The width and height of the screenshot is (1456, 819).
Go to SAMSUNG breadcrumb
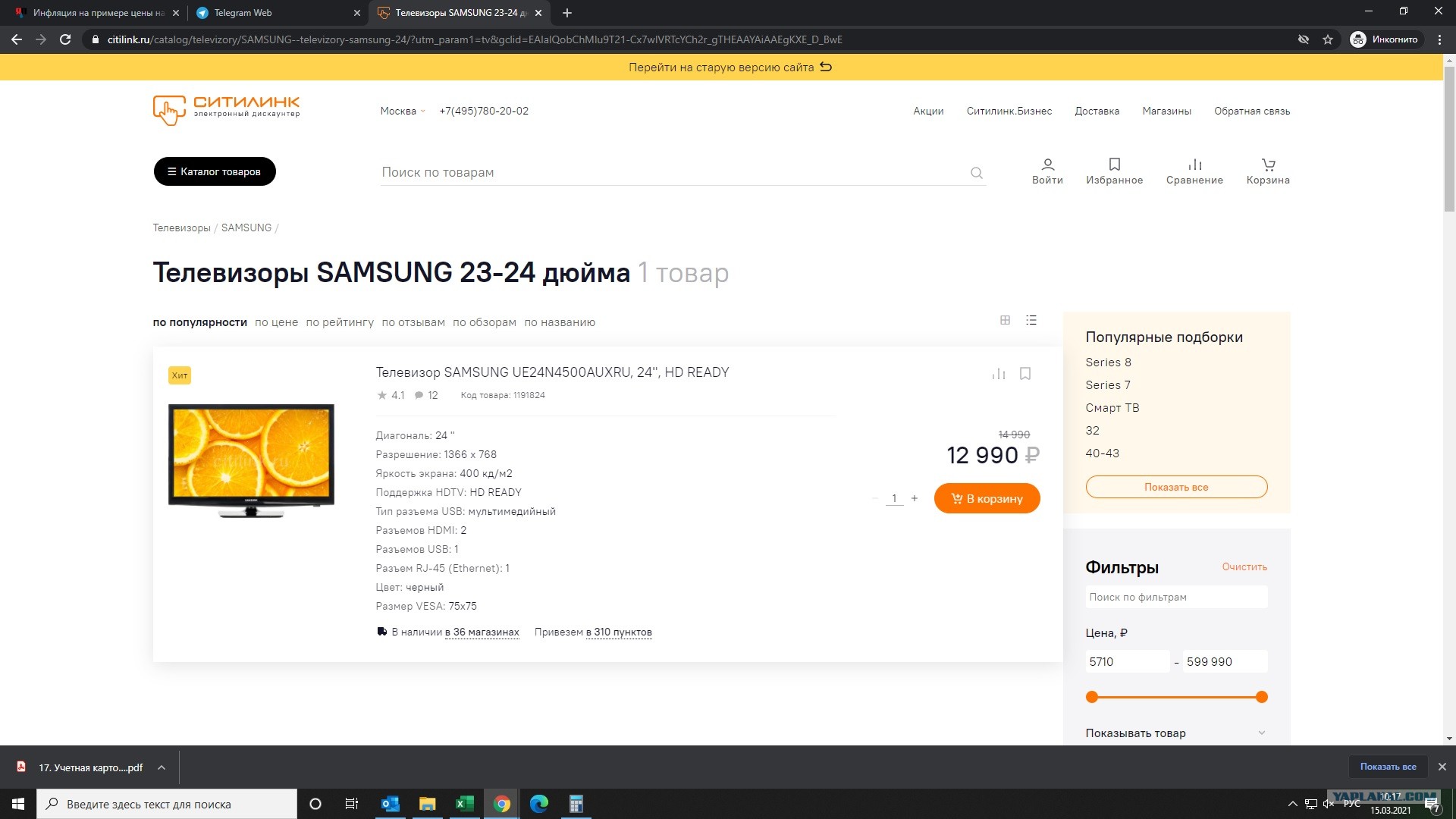click(246, 227)
